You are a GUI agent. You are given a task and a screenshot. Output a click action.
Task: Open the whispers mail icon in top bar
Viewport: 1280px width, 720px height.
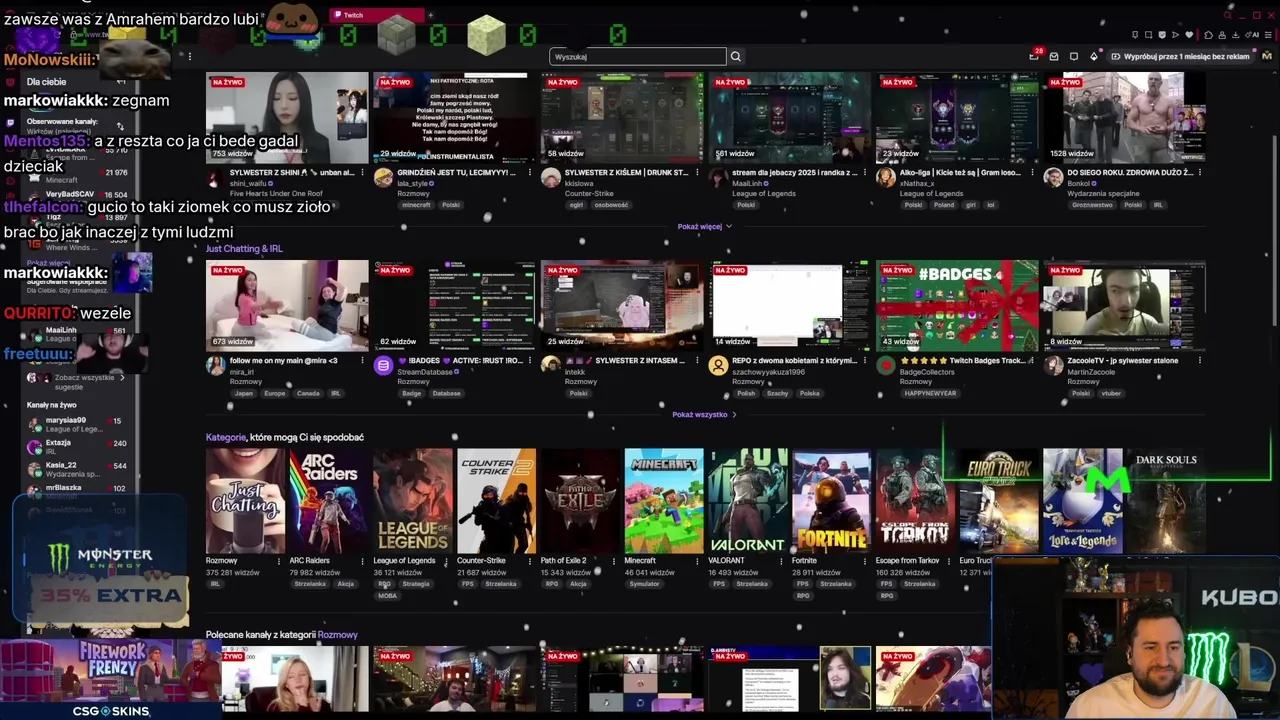coord(1054,57)
